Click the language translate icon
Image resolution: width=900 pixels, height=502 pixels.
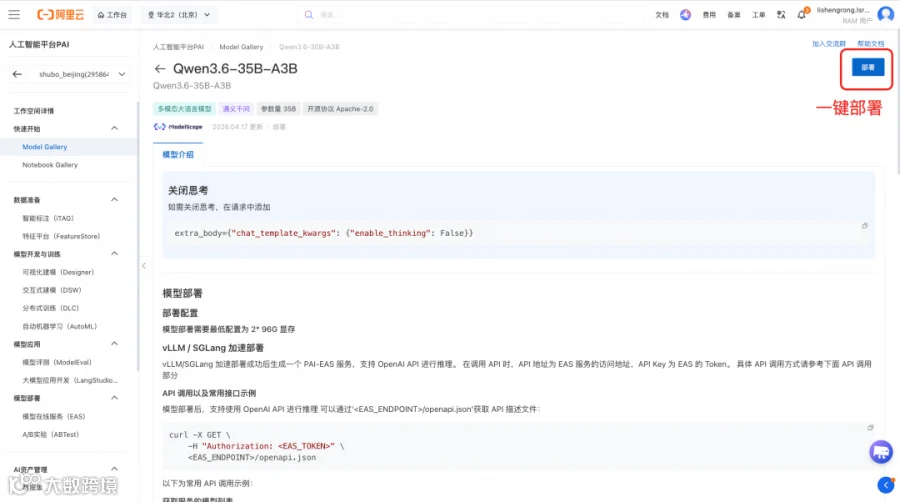781,15
